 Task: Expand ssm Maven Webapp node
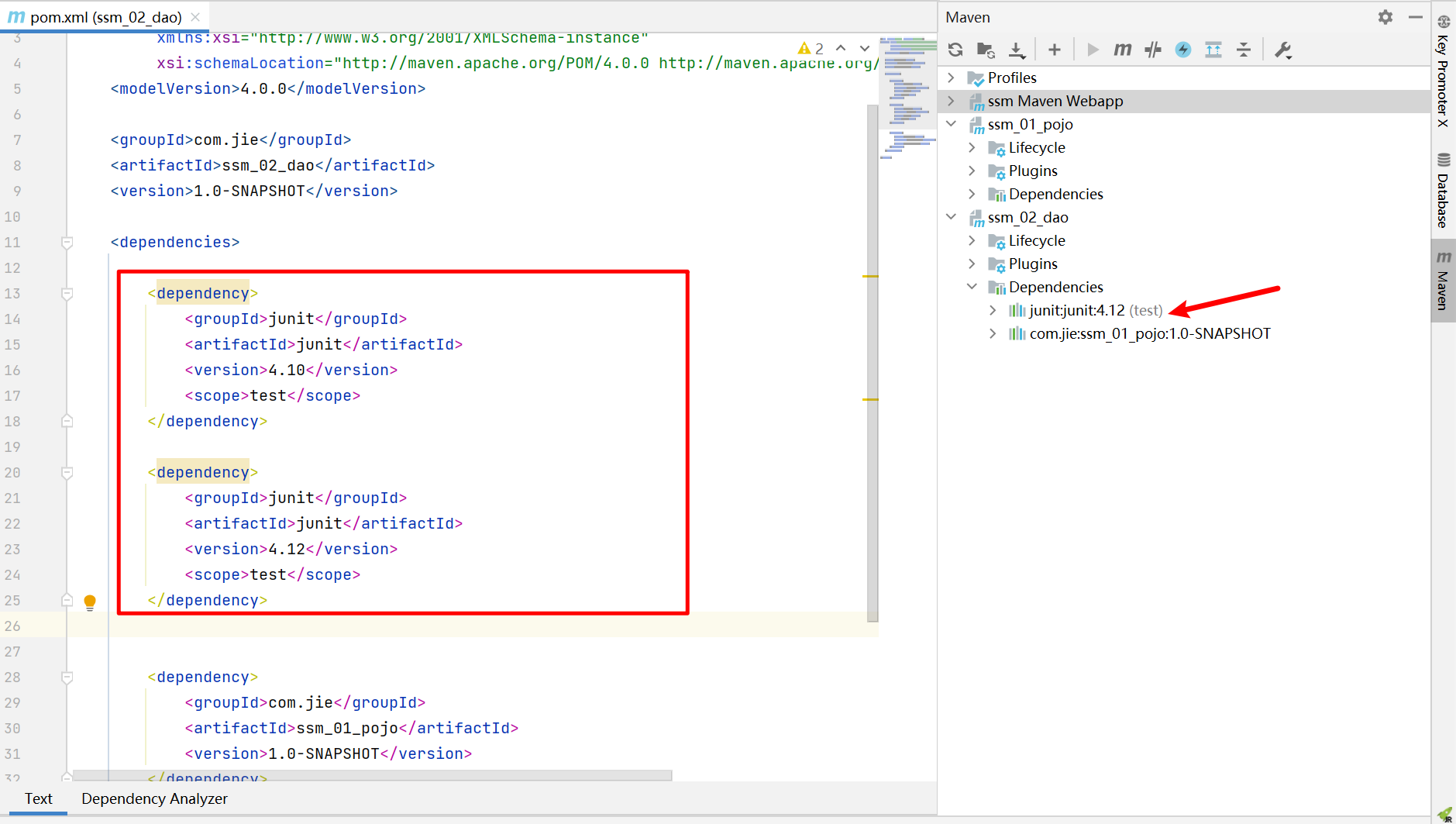point(952,101)
